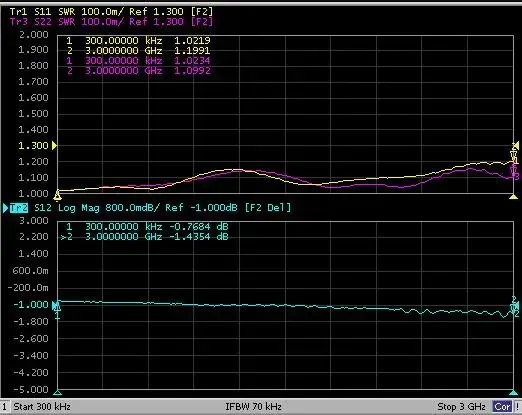Click the IFBW 70 kHz status label
Image resolution: width=522 pixels, height=415 pixels.
click(253, 407)
